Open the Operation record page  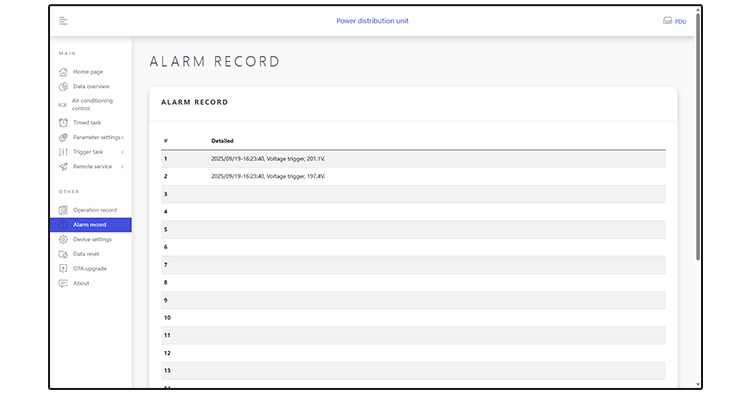pos(95,210)
